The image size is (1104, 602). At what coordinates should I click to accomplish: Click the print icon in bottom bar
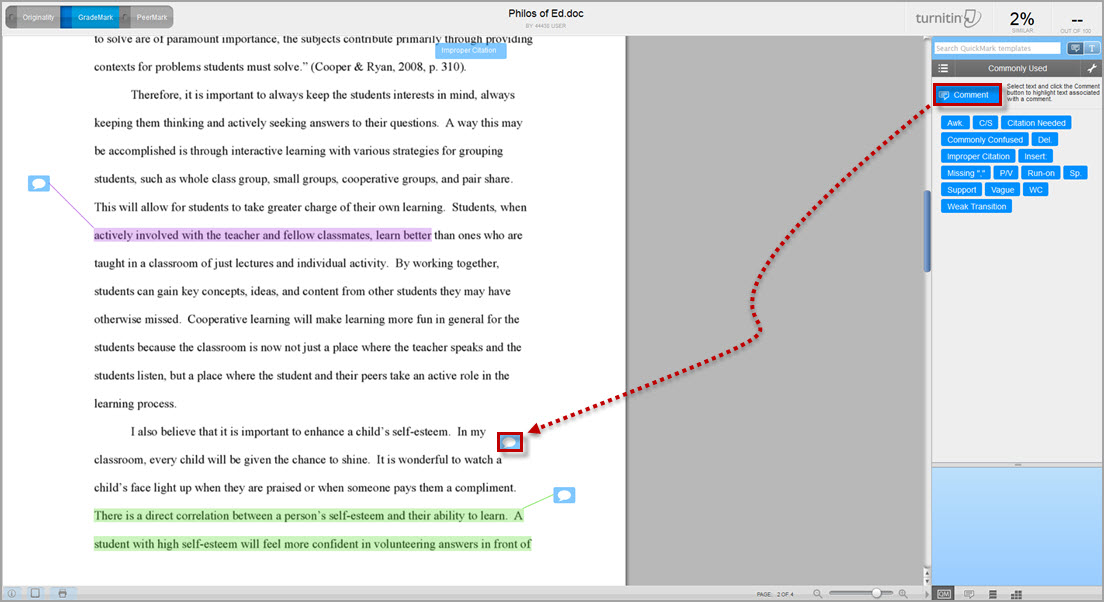point(63,594)
